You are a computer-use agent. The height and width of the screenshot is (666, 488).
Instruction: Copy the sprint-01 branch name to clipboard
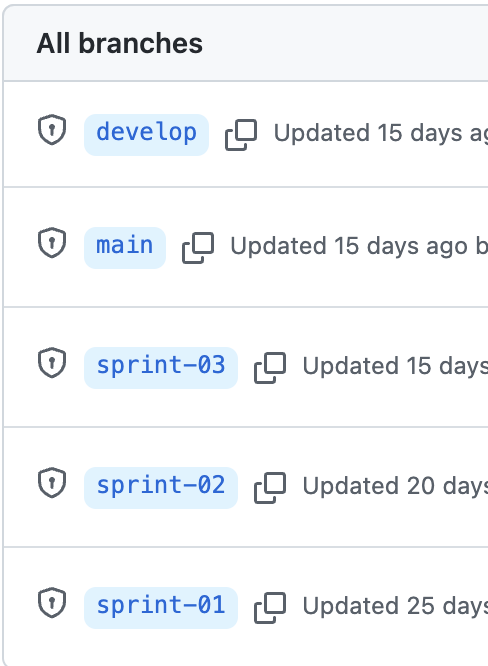[x=270, y=608]
